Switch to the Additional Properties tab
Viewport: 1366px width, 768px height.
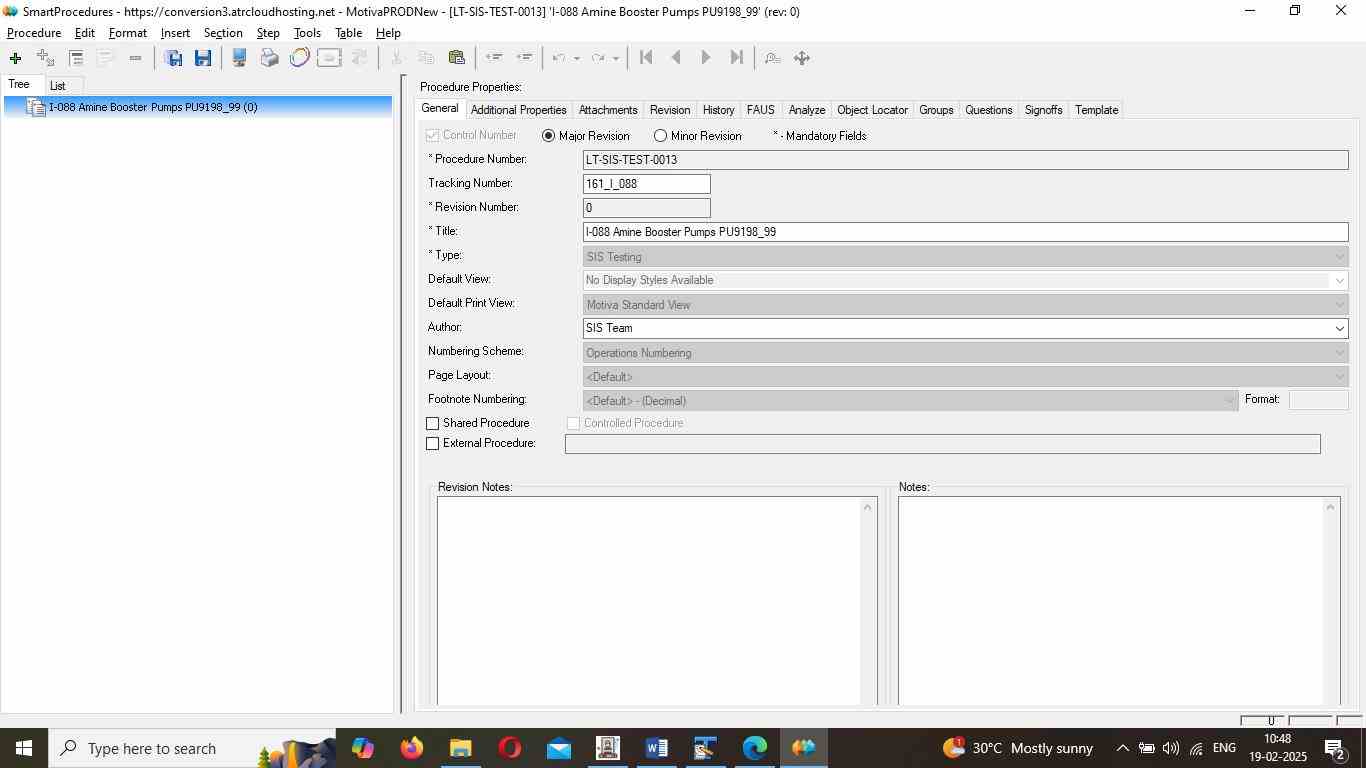coord(518,110)
